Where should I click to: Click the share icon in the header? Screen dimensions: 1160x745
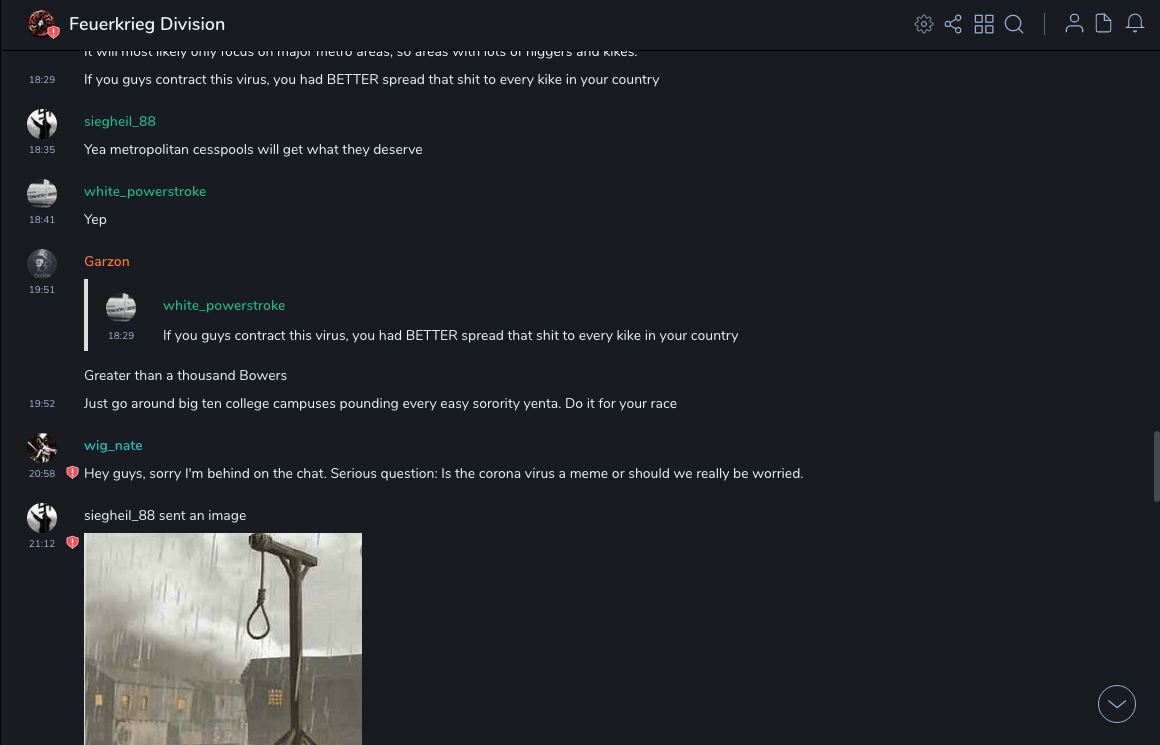pos(953,24)
